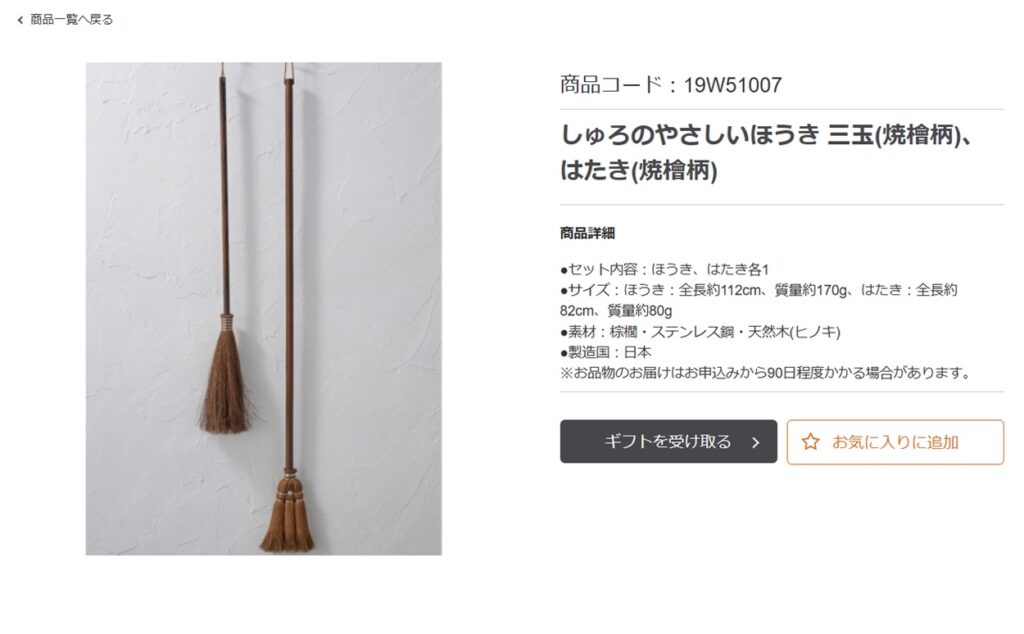
Task: Click the long broom handle in photo
Action: pos(288,273)
